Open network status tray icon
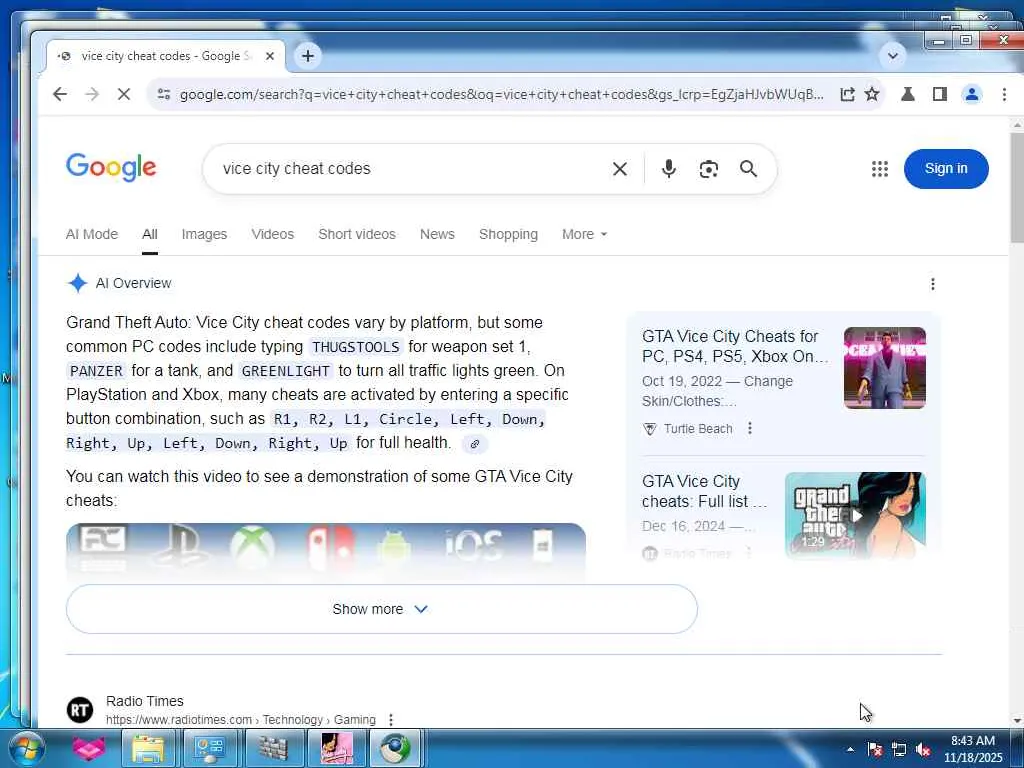1024x768 pixels. click(899, 749)
